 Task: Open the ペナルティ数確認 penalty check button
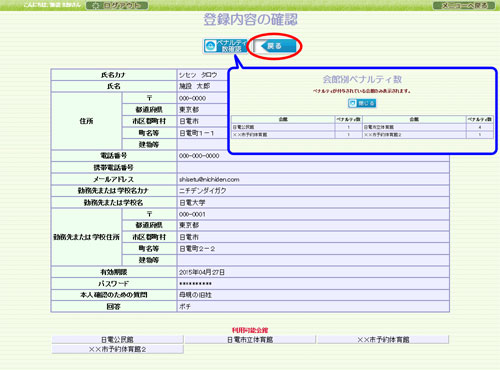[225, 46]
